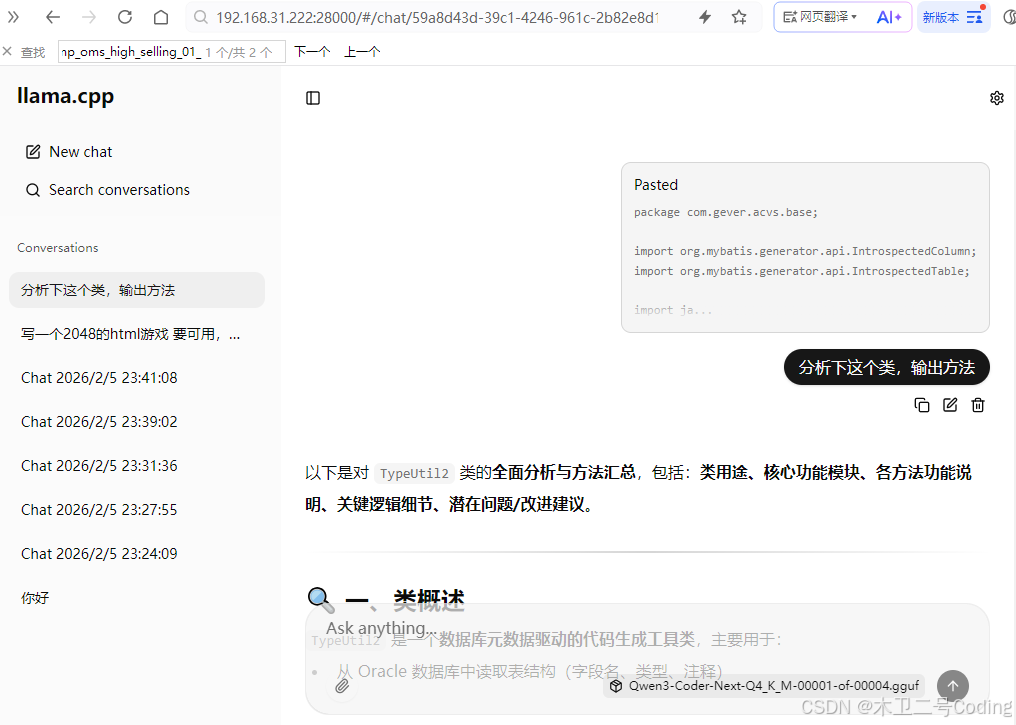1016x725 pixels.
Task: Click the llama.cpp title
Action: point(65,96)
